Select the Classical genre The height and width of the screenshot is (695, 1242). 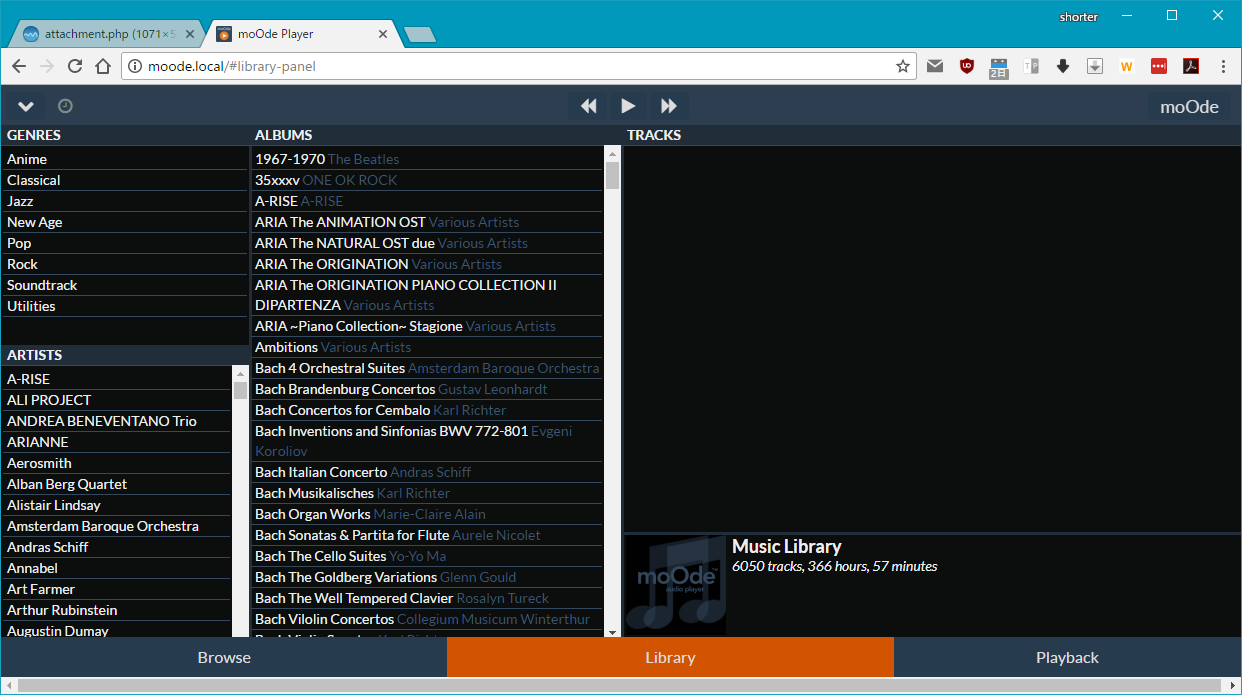click(124, 180)
